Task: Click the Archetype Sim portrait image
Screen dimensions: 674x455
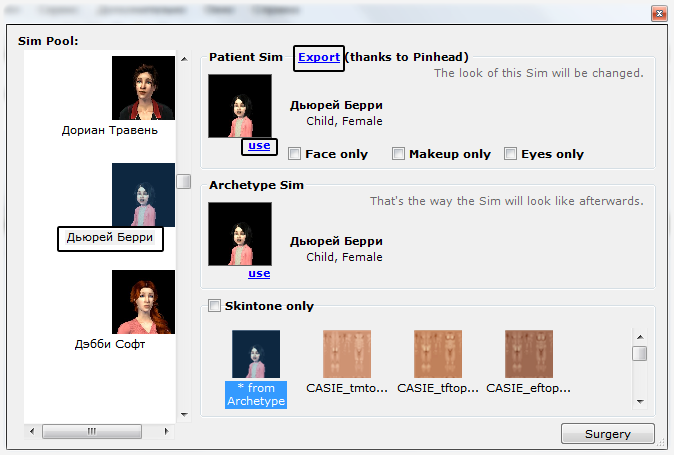Action: [239, 234]
